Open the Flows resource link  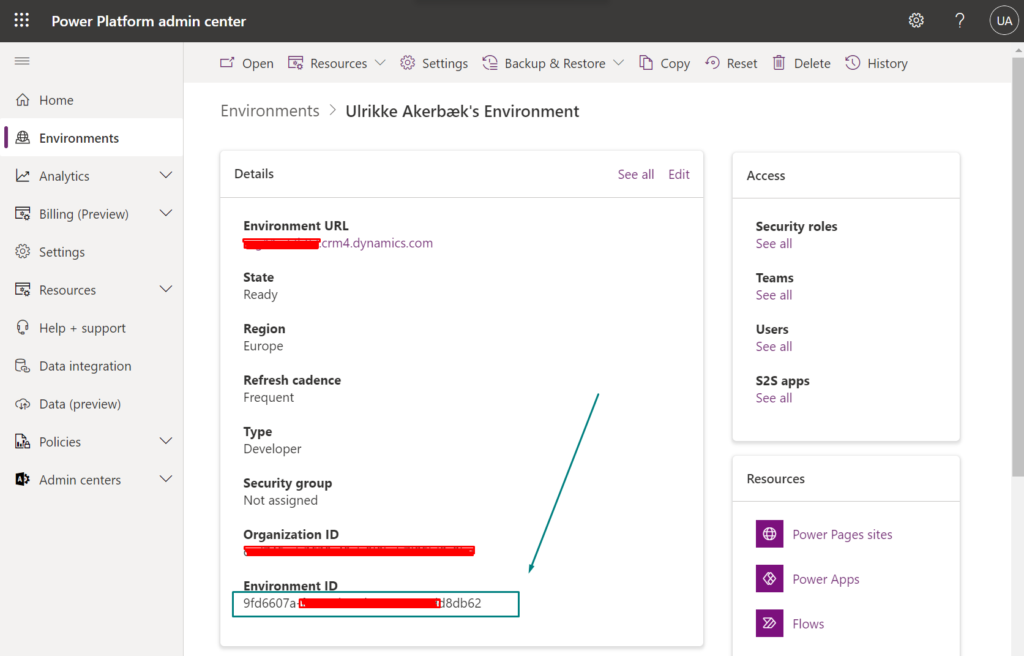(808, 624)
